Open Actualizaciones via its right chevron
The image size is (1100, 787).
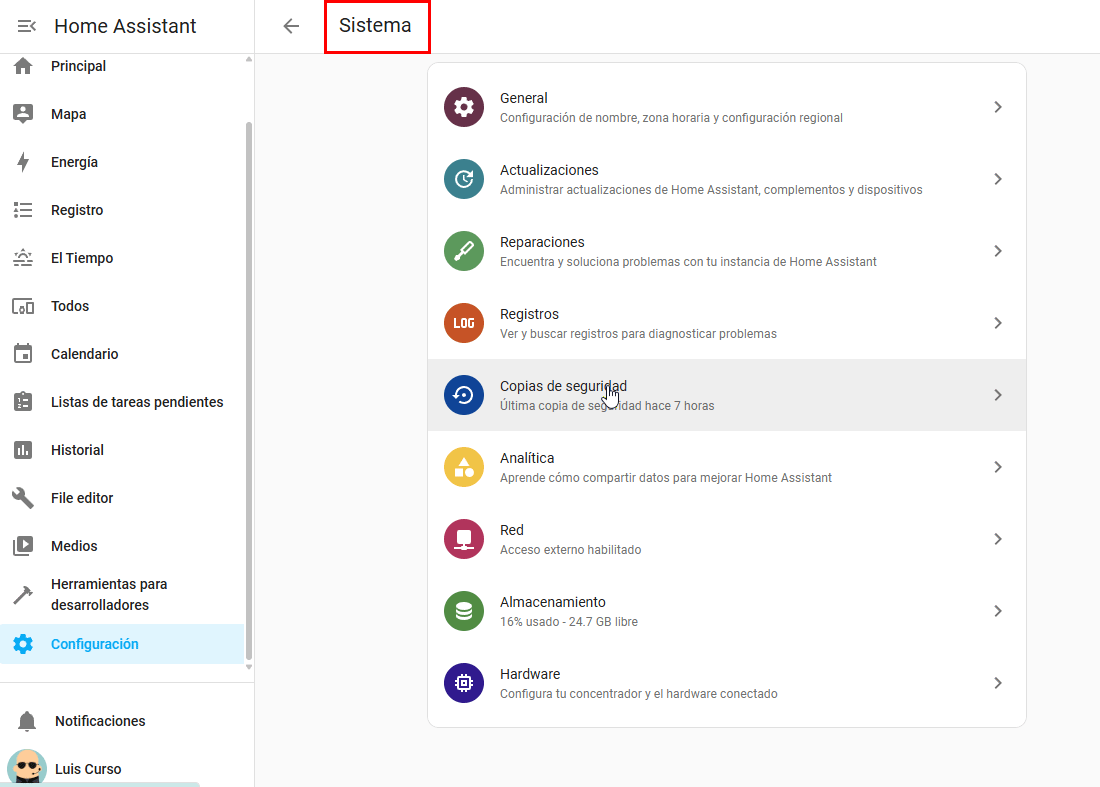coord(998,179)
